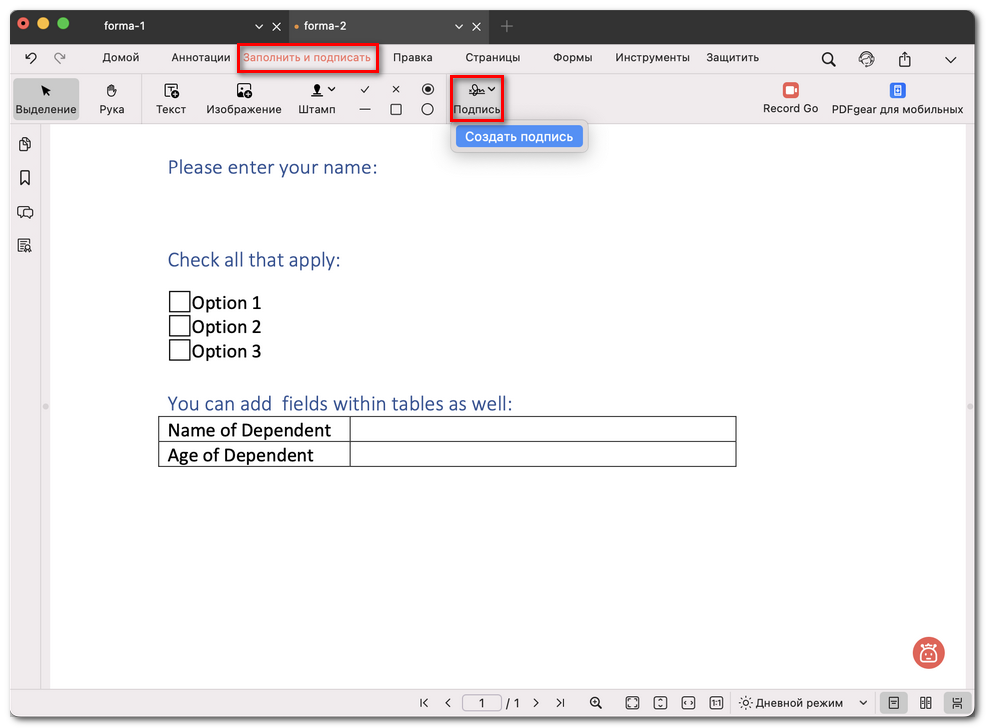Click the zoom in magnifier in status bar
This screenshot has height=728, width=986.
click(596, 703)
